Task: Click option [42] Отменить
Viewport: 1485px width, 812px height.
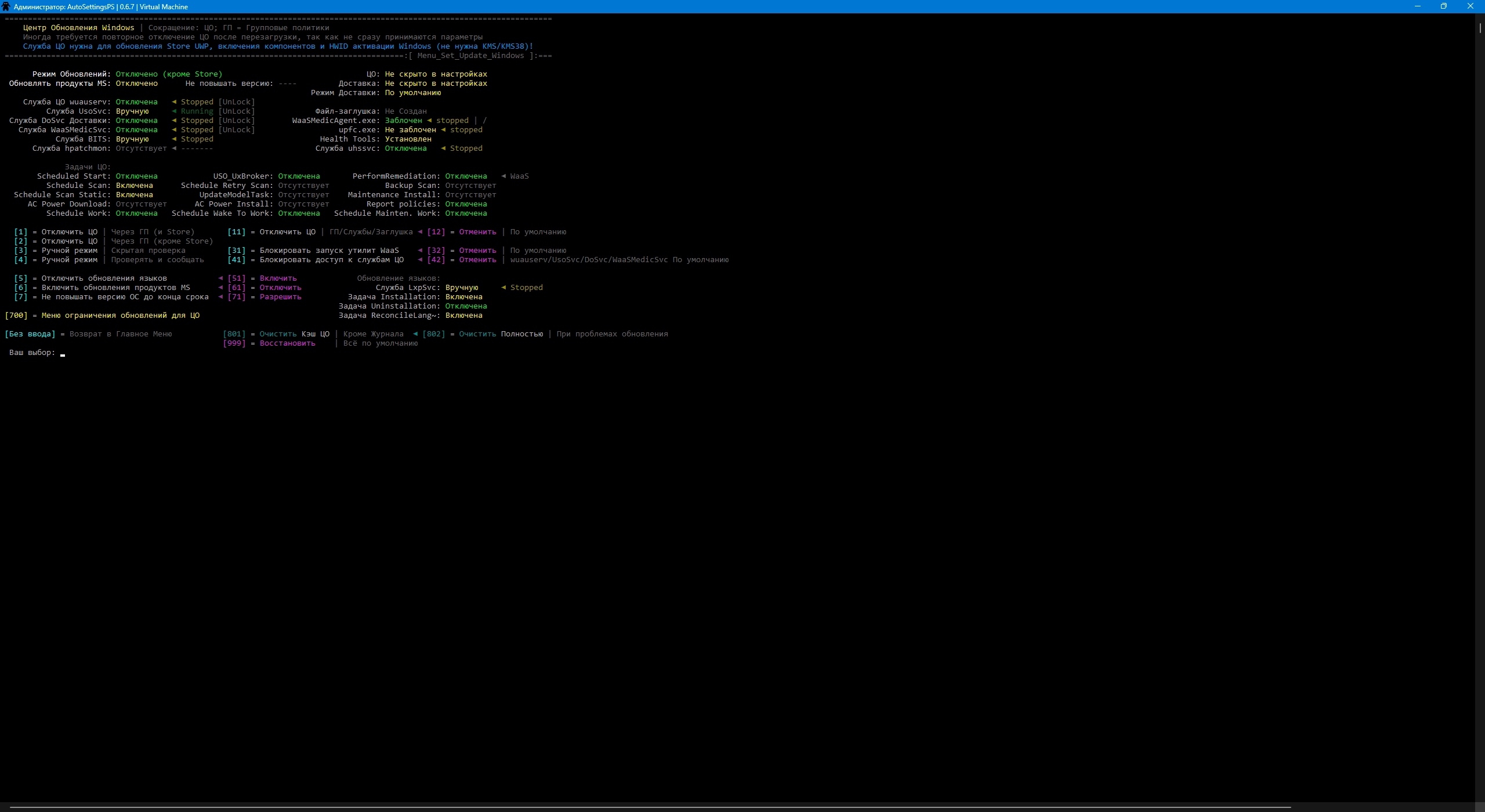Action: pos(462,260)
